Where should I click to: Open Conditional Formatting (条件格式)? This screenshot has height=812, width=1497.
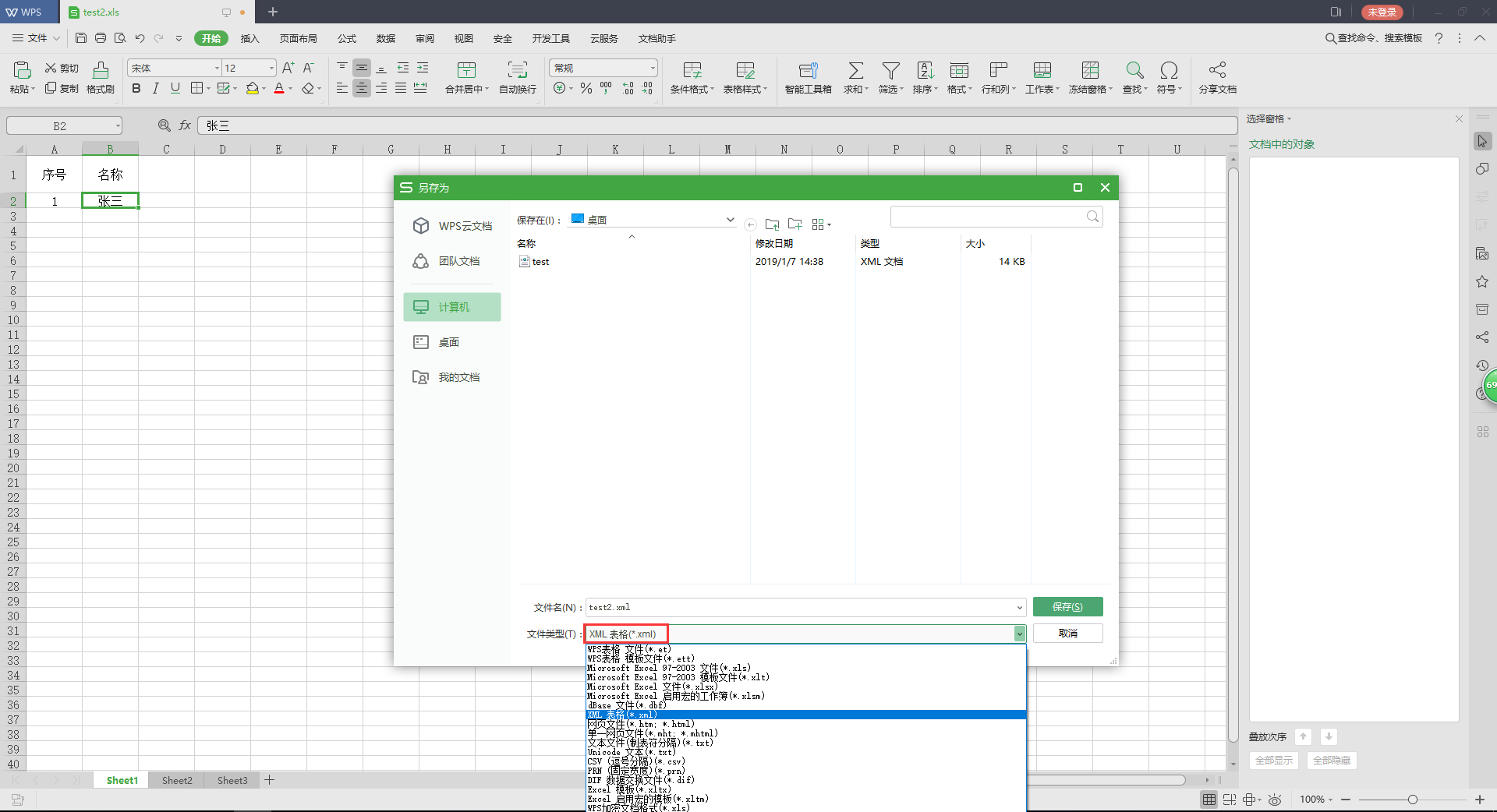pos(692,78)
